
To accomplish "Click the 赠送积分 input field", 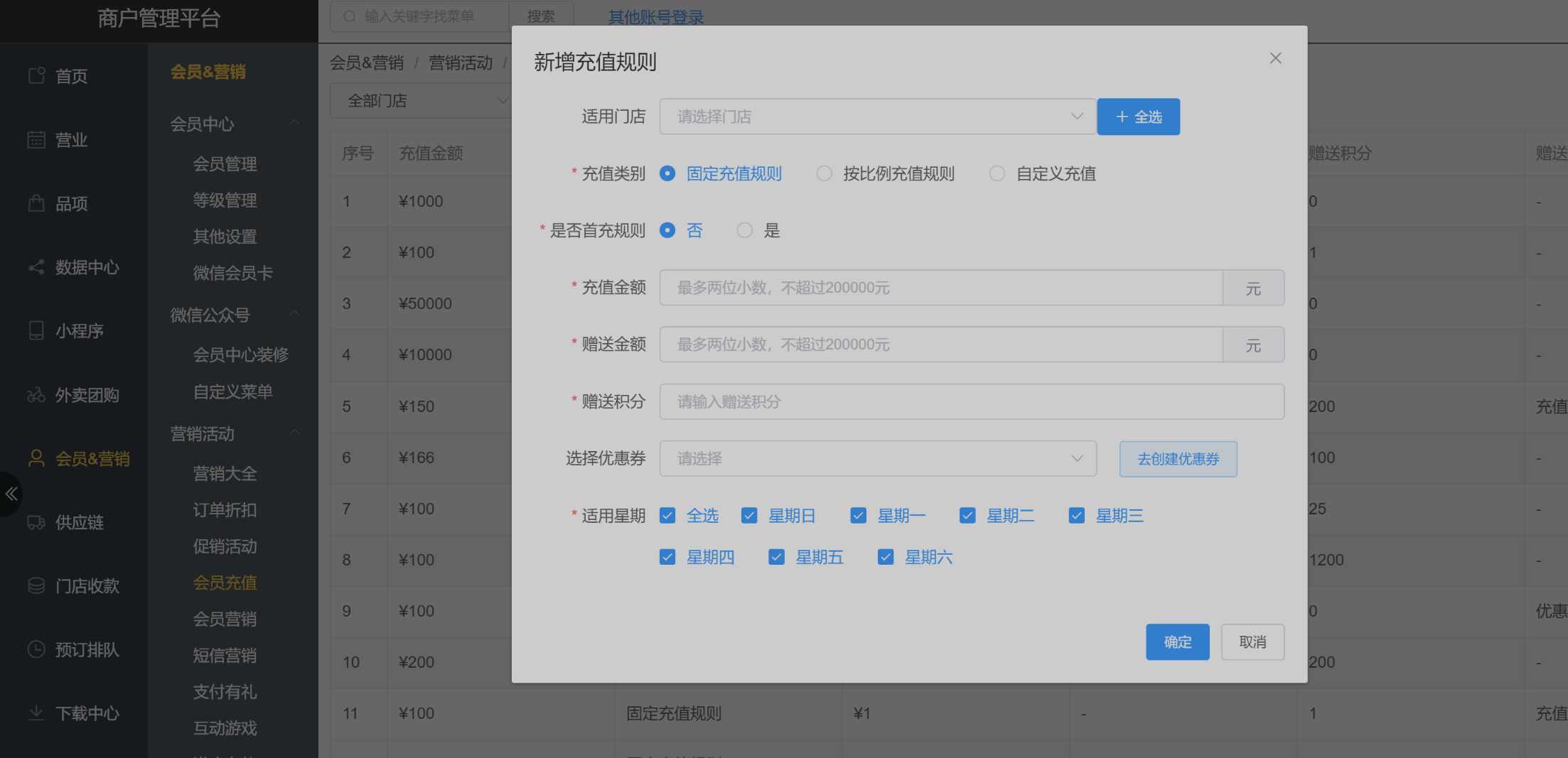I will pyautogui.click(x=972, y=401).
